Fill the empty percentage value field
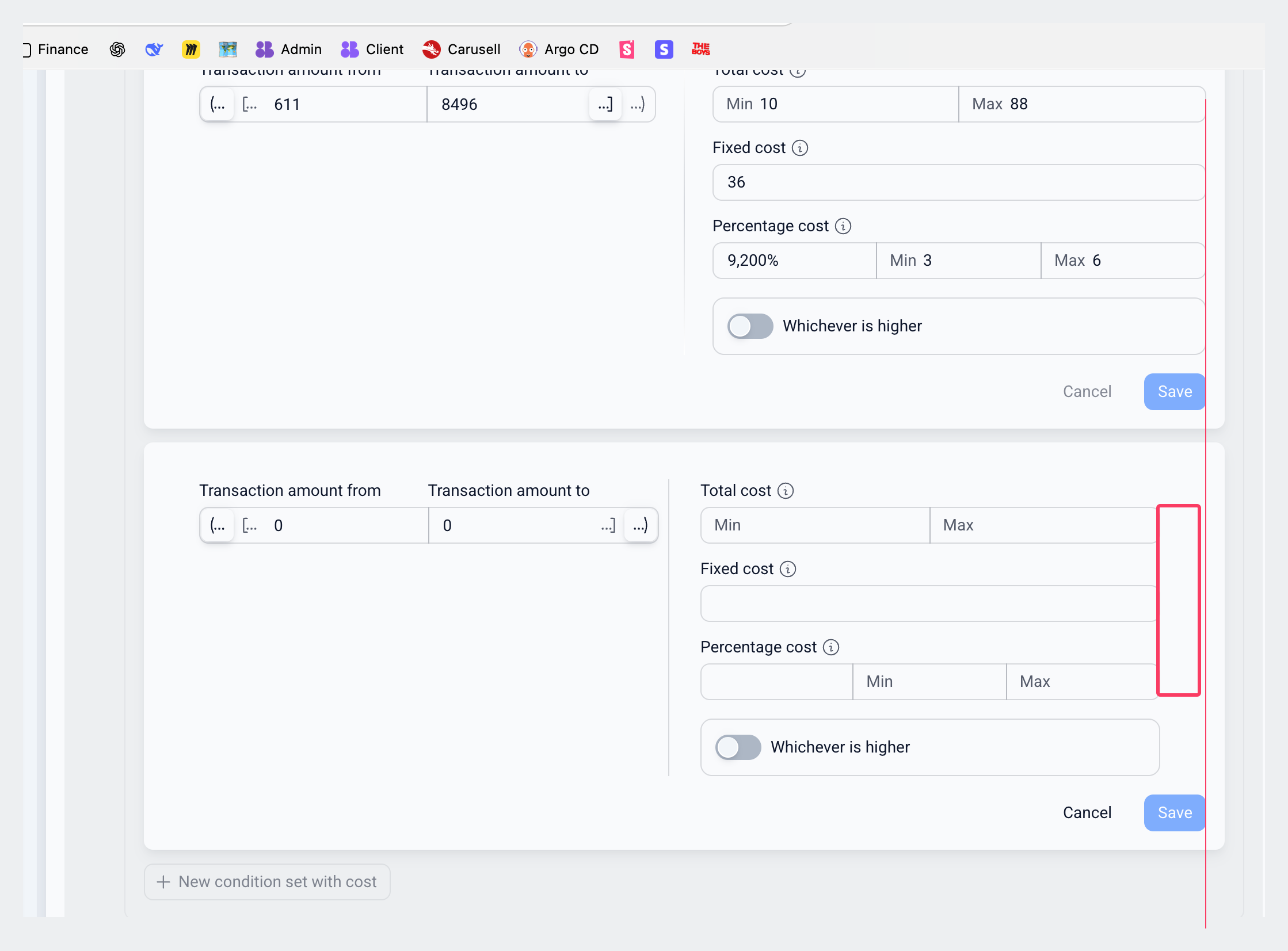This screenshot has width=1288, height=951. (x=777, y=682)
